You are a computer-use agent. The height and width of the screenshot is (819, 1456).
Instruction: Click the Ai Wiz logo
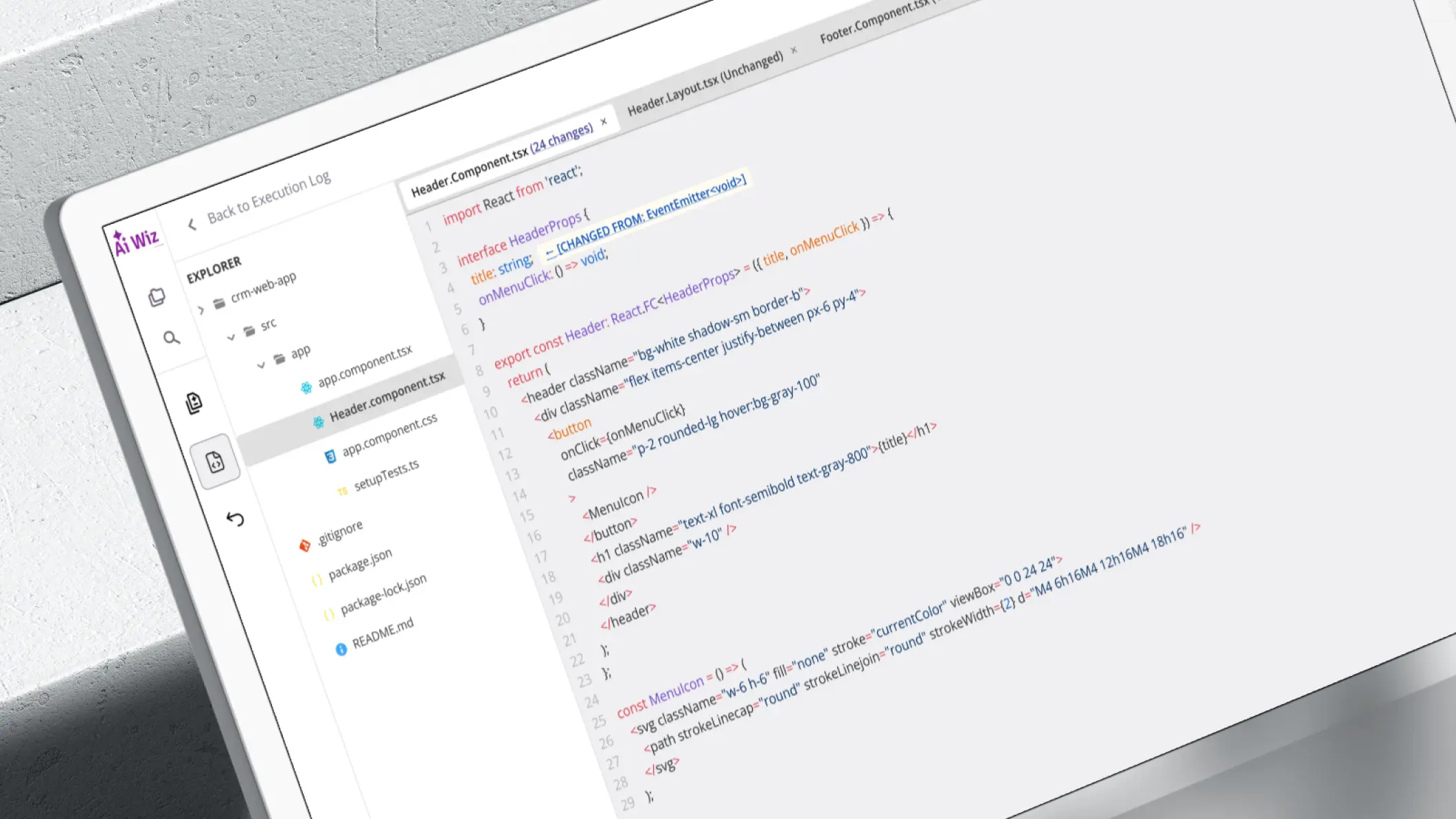click(x=137, y=241)
